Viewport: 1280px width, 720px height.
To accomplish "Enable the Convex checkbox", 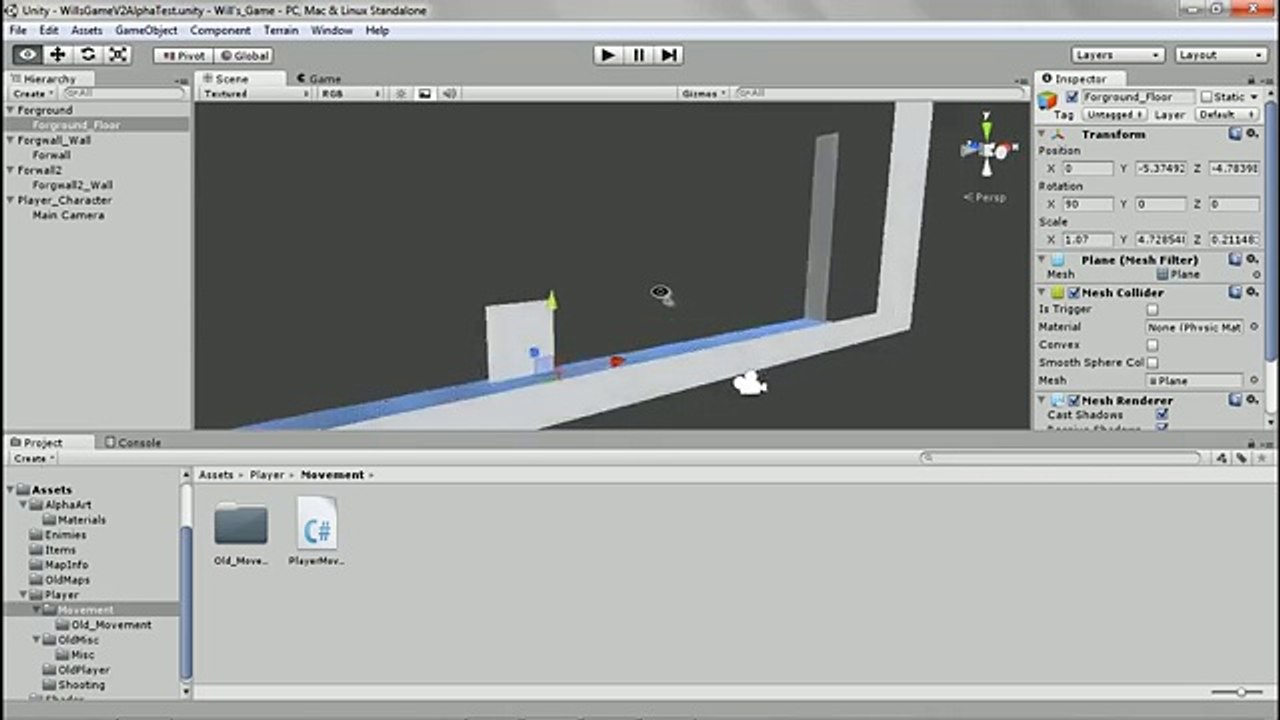I will pyautogui.click(x=1152, y=345).
